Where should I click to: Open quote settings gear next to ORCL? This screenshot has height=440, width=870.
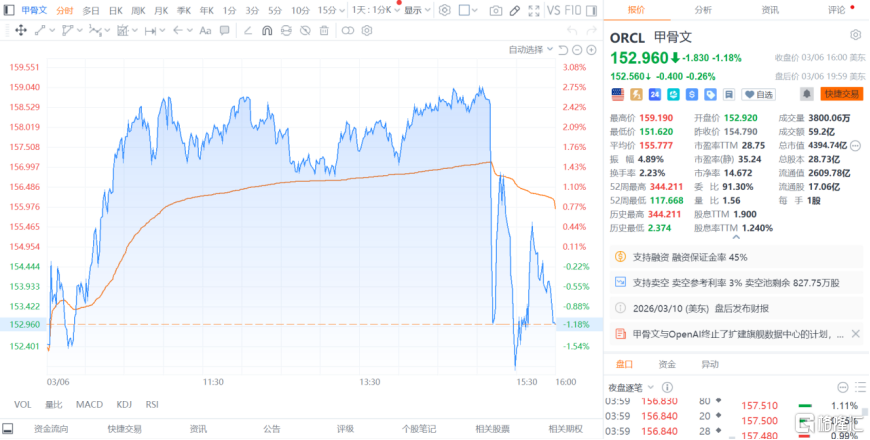pyautogui.click(x=855, y=37)
